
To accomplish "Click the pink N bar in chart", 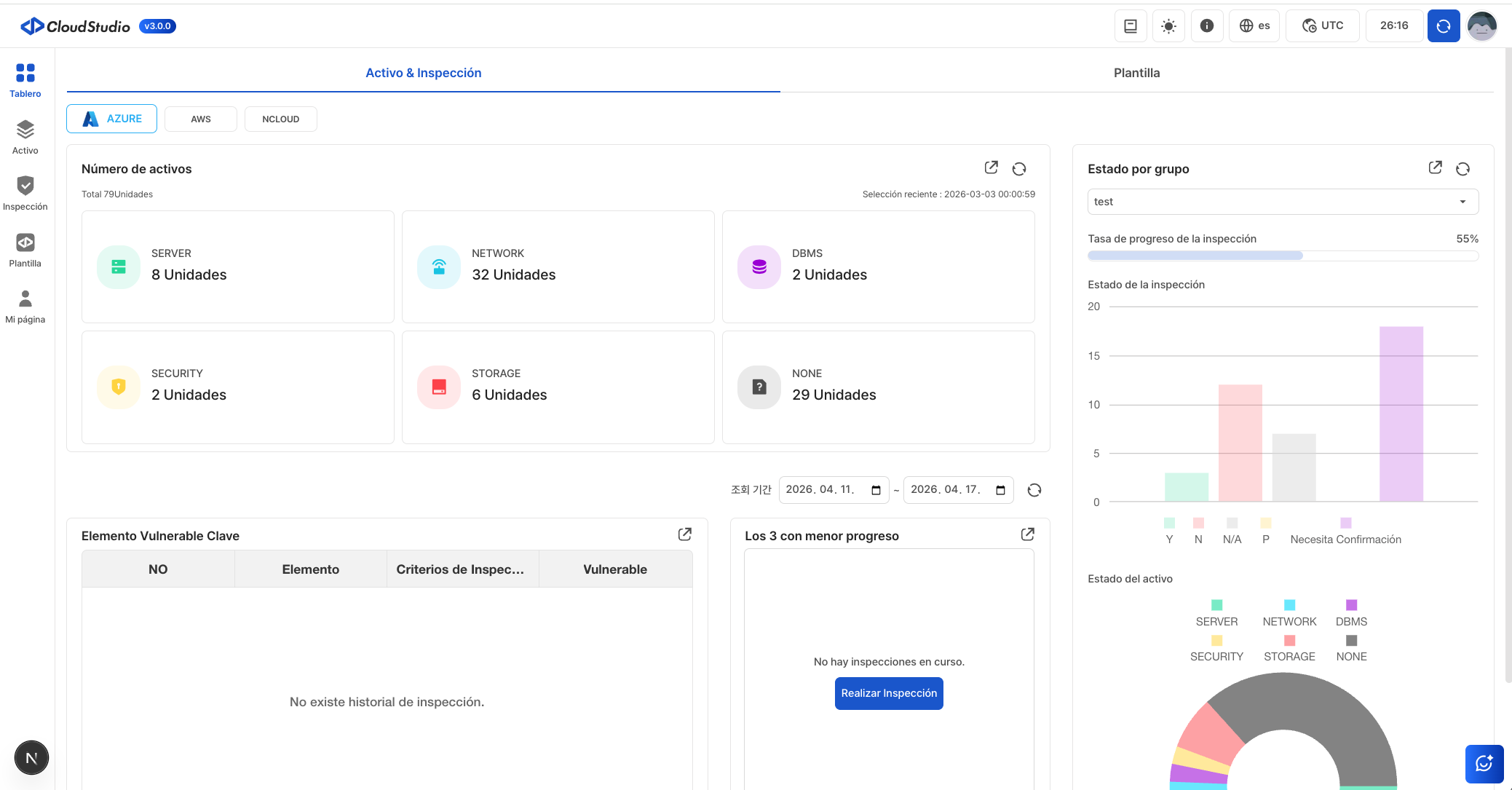I will coord(1240,443).
